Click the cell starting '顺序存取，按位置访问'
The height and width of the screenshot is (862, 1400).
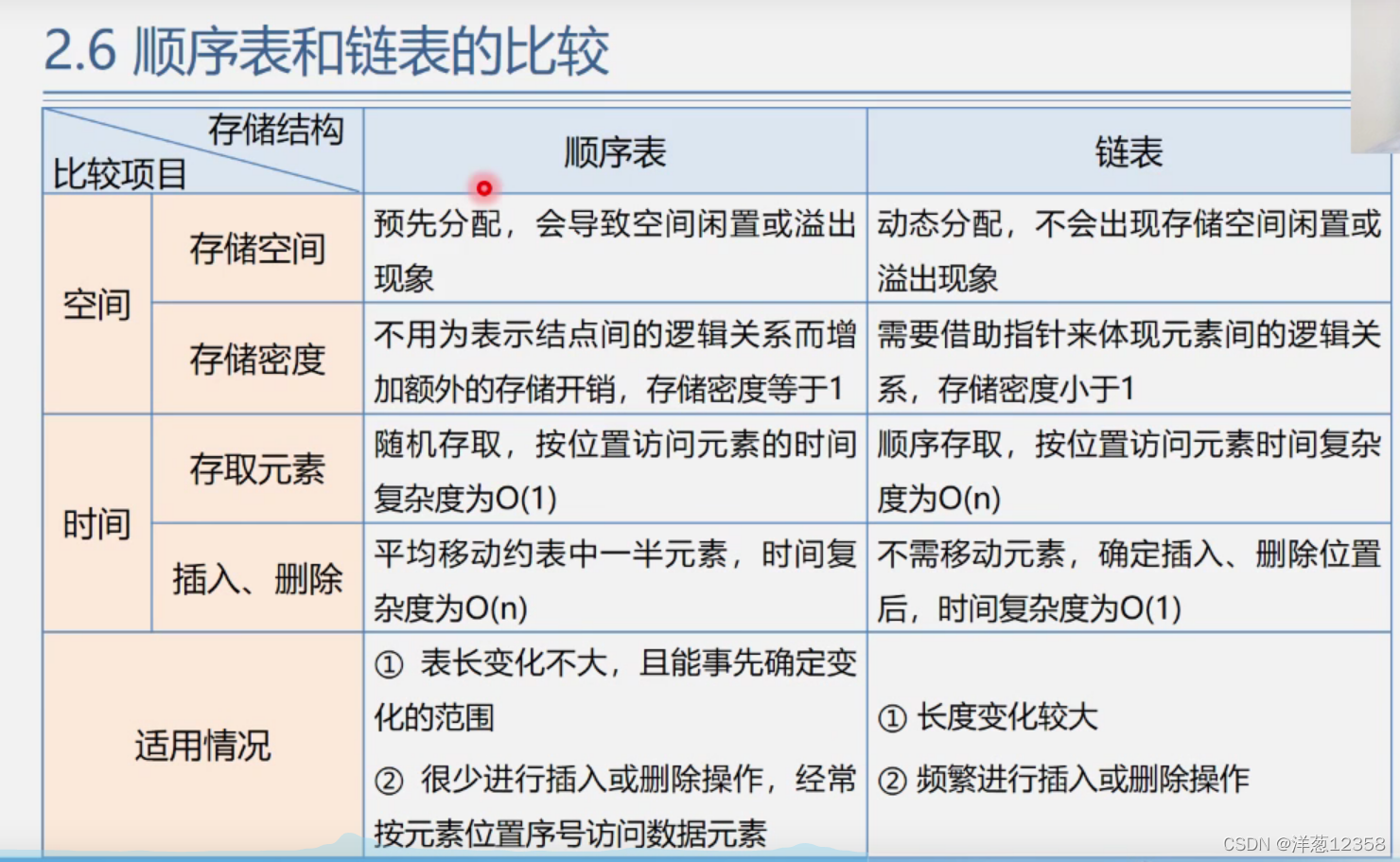click(x=1129, y=468)
